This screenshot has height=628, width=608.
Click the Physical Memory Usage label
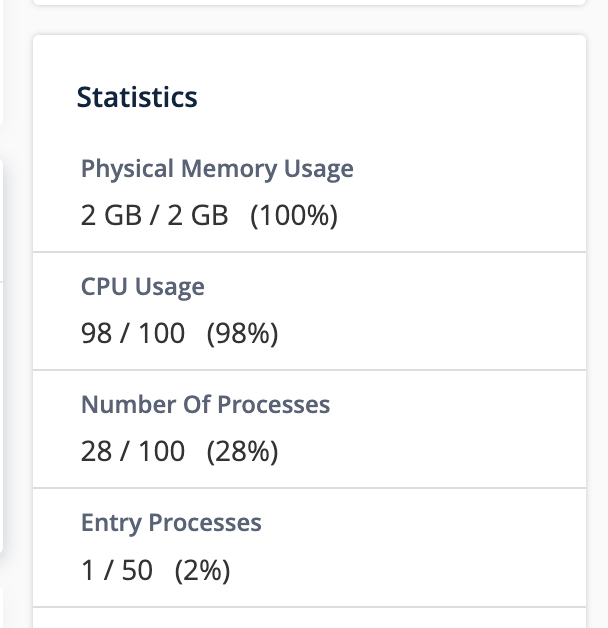217,168
